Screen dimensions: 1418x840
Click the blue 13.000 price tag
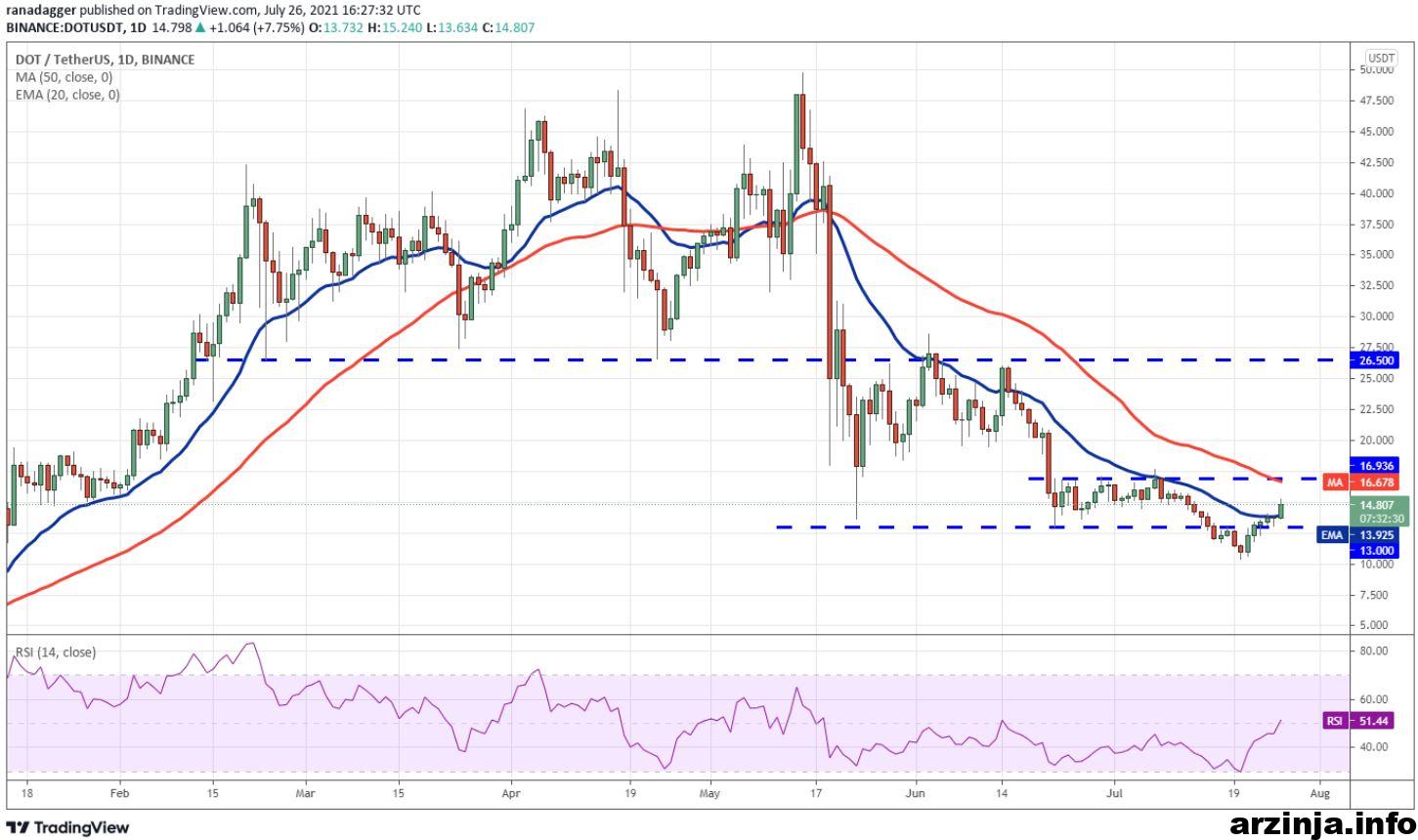click(x=1375, y=550)
